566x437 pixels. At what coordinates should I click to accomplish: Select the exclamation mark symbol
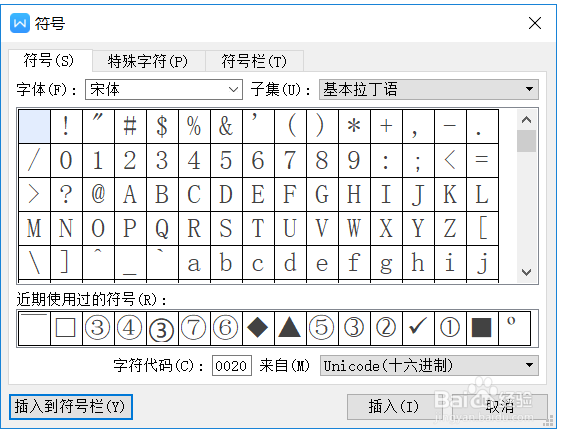click(x=66, y=126)
